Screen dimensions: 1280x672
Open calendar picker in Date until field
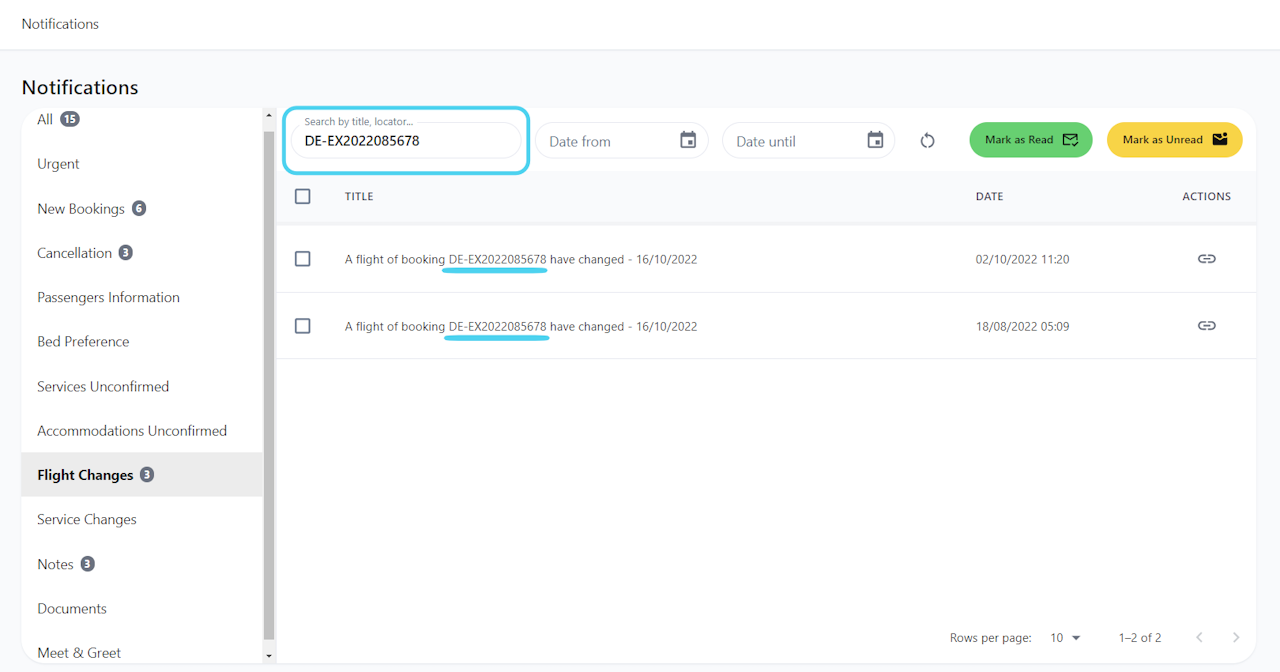click(x=875, y=140)
